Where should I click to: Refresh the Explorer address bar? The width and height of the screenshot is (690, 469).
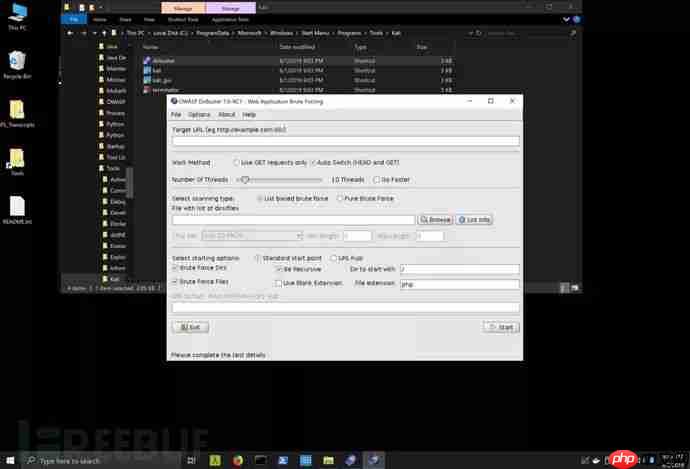(x=479, y=33)
